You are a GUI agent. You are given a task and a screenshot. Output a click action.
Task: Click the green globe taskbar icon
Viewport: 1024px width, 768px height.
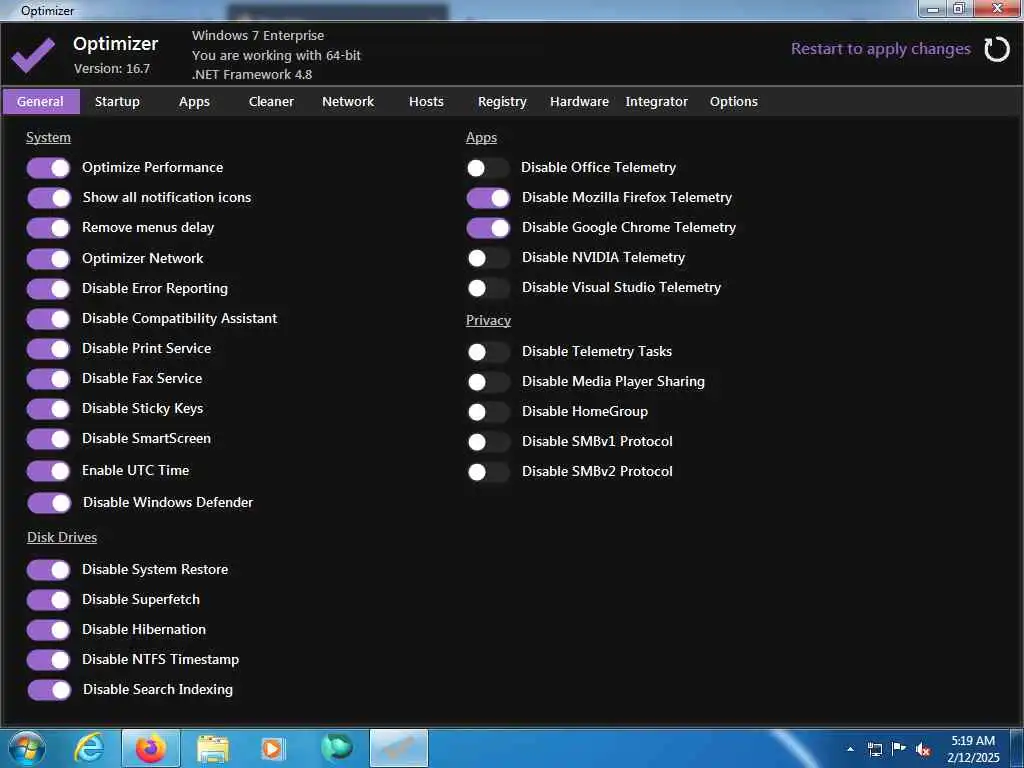pyautogui.click(x=337, y=748)
